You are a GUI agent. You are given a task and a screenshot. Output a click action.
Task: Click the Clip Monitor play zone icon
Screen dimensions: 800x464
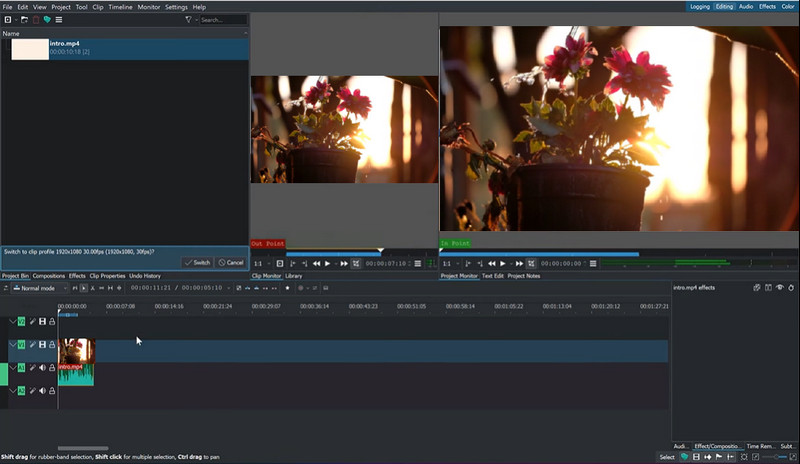click(x=280, y=263)
